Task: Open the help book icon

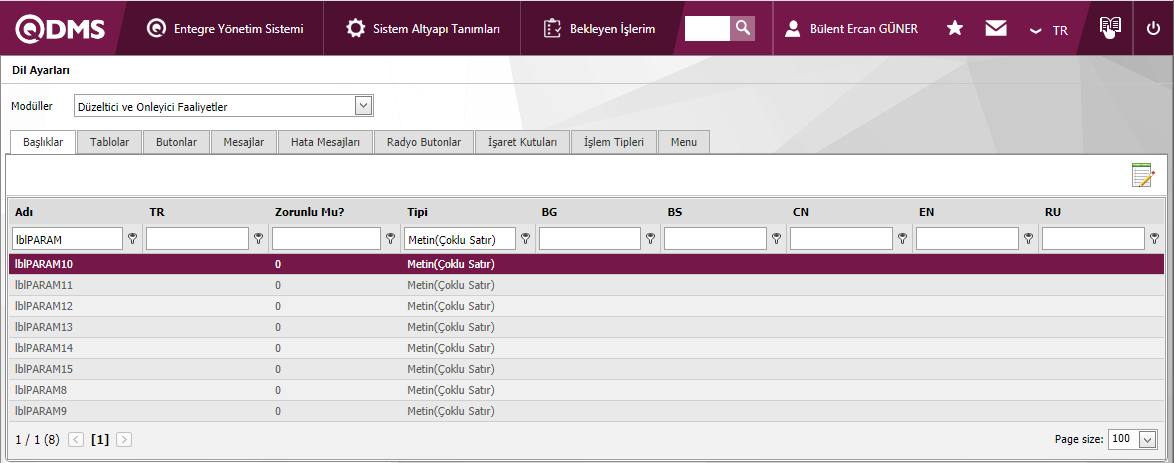Action: 1110,28
